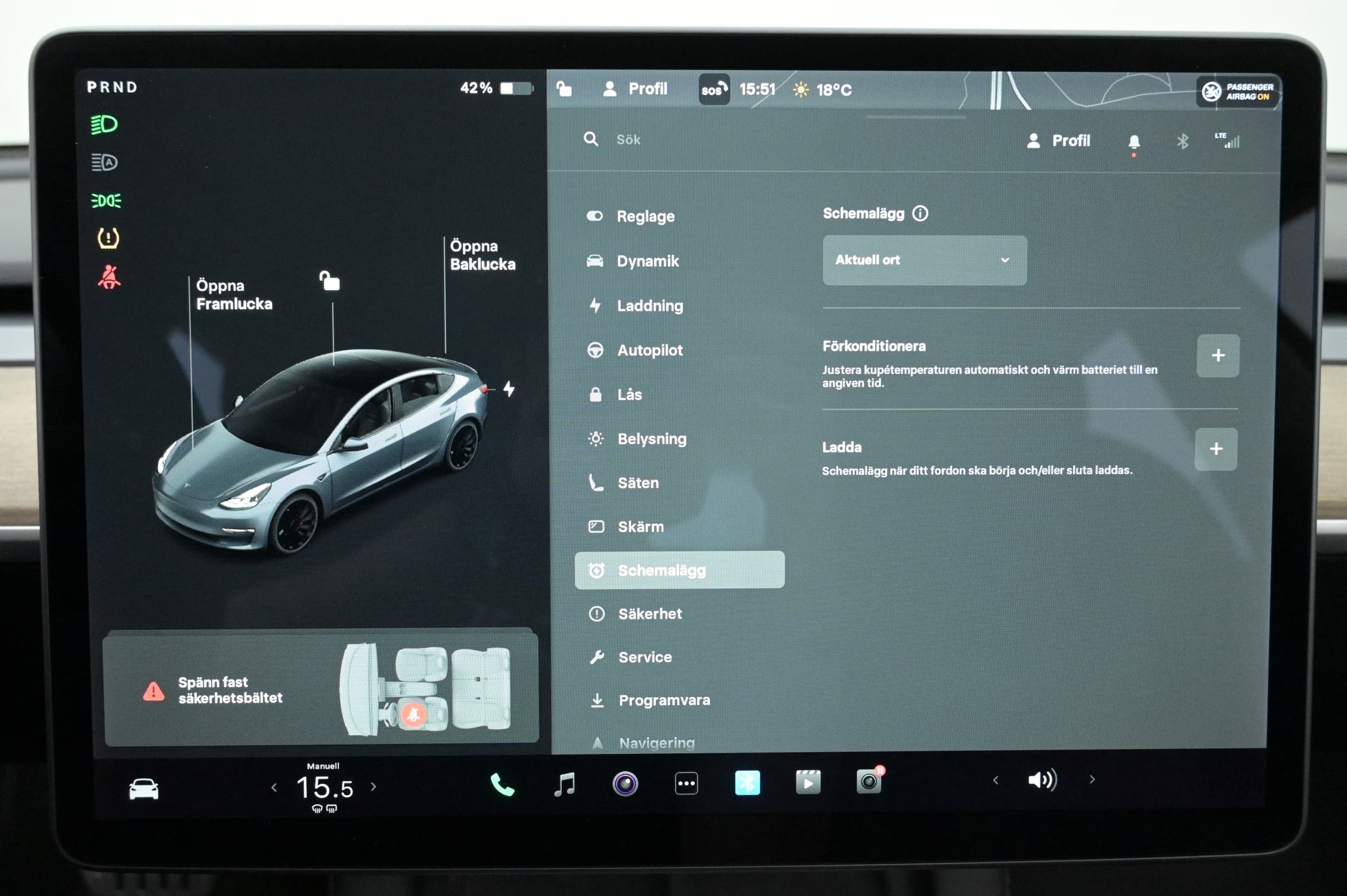Tap Öppna Baklucka to open the trunk
This screenshot has height=896, width=1347.
click(x=482, y=255)
